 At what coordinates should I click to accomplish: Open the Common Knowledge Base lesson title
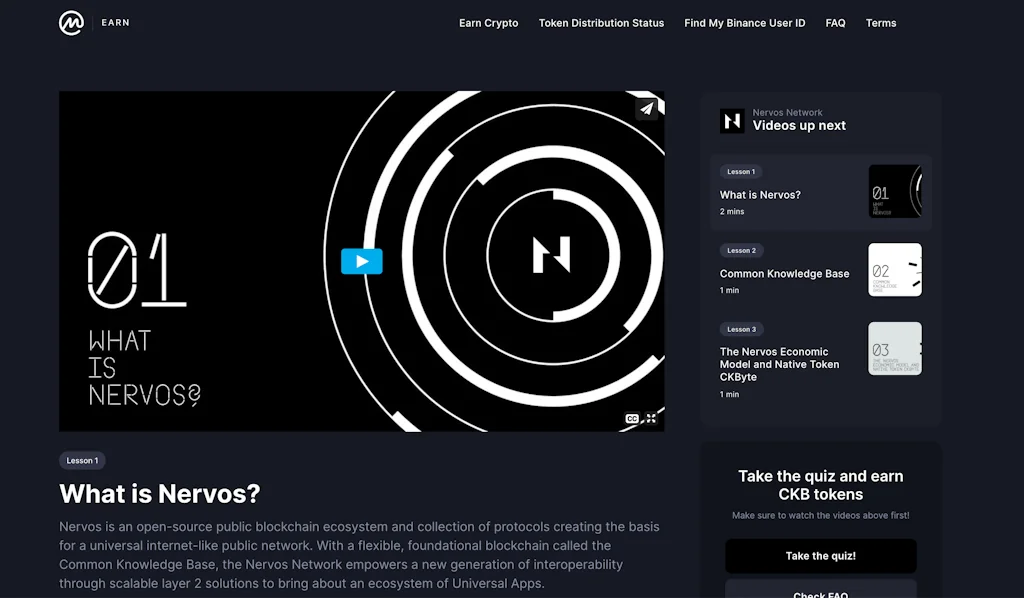click(x=784, y=273)
